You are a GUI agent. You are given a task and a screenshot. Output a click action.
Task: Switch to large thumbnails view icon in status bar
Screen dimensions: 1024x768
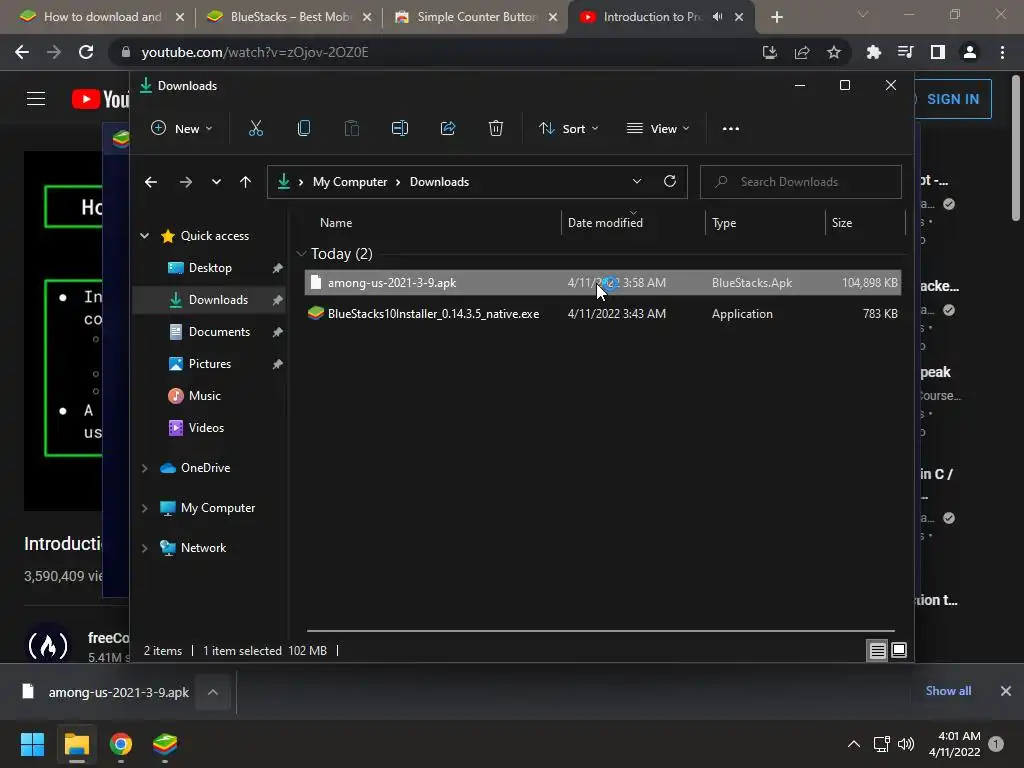pos(899,650)
